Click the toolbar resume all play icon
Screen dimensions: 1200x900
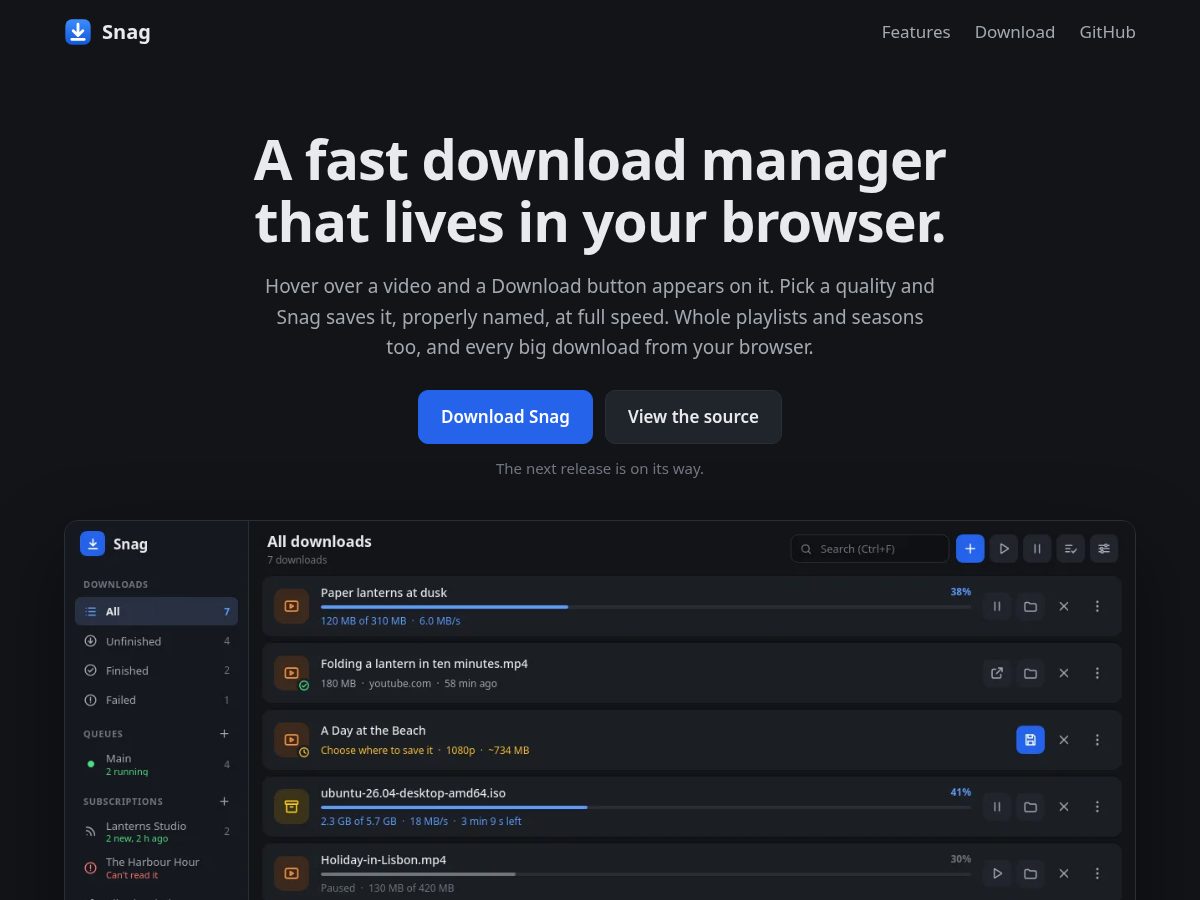tap(1004, 548)
